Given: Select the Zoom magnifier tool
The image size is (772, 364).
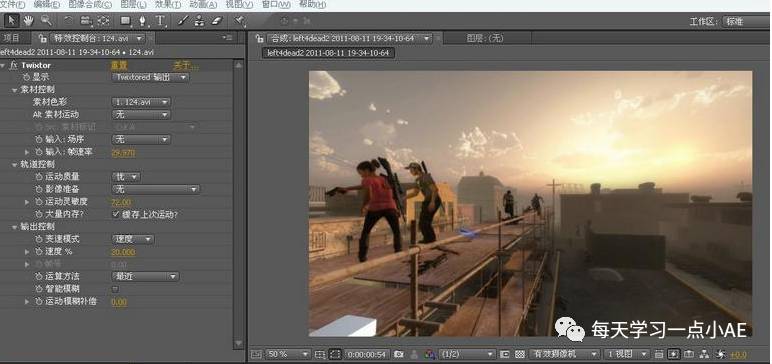Looking at the screenshot, I should tap(46, 21).
